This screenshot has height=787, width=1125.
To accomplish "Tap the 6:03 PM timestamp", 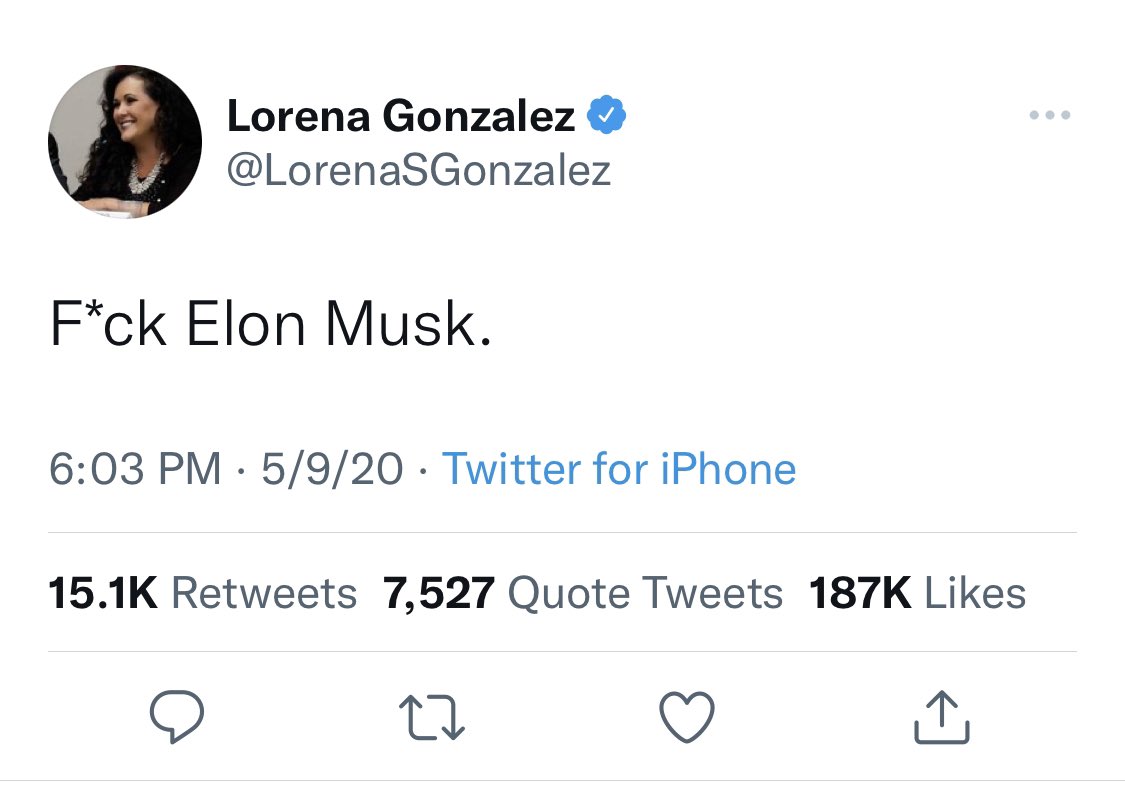I will coord(135,469).
